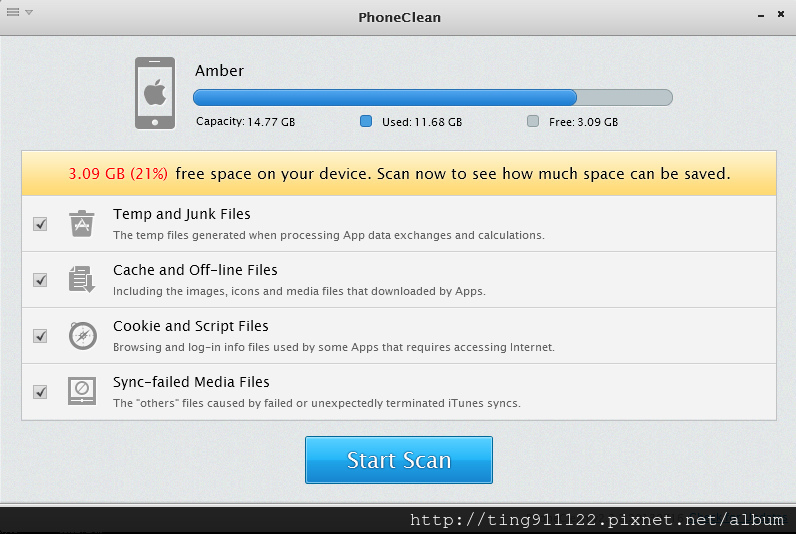Start the scan with the Start Scan button
Viewport: 796px width, 534px height.
coord(399,460)
